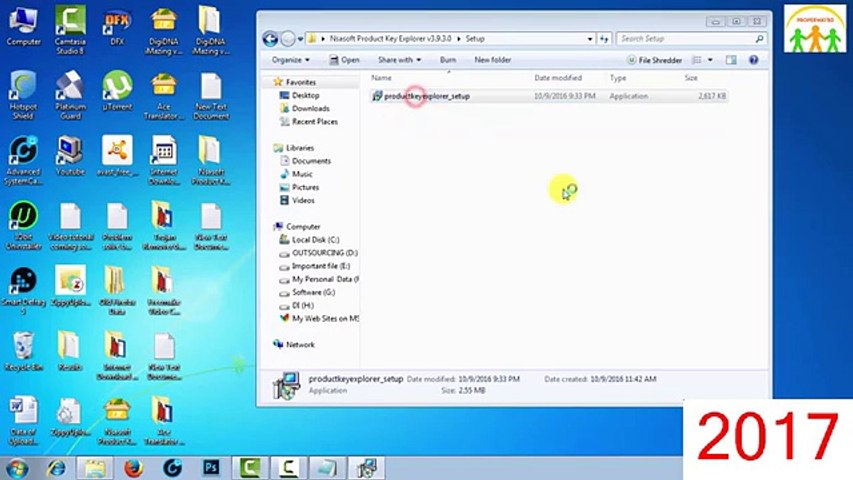Open Windows Explorer taskbar button
Screen dimensions: 853x480
click(x=95, y=468)
